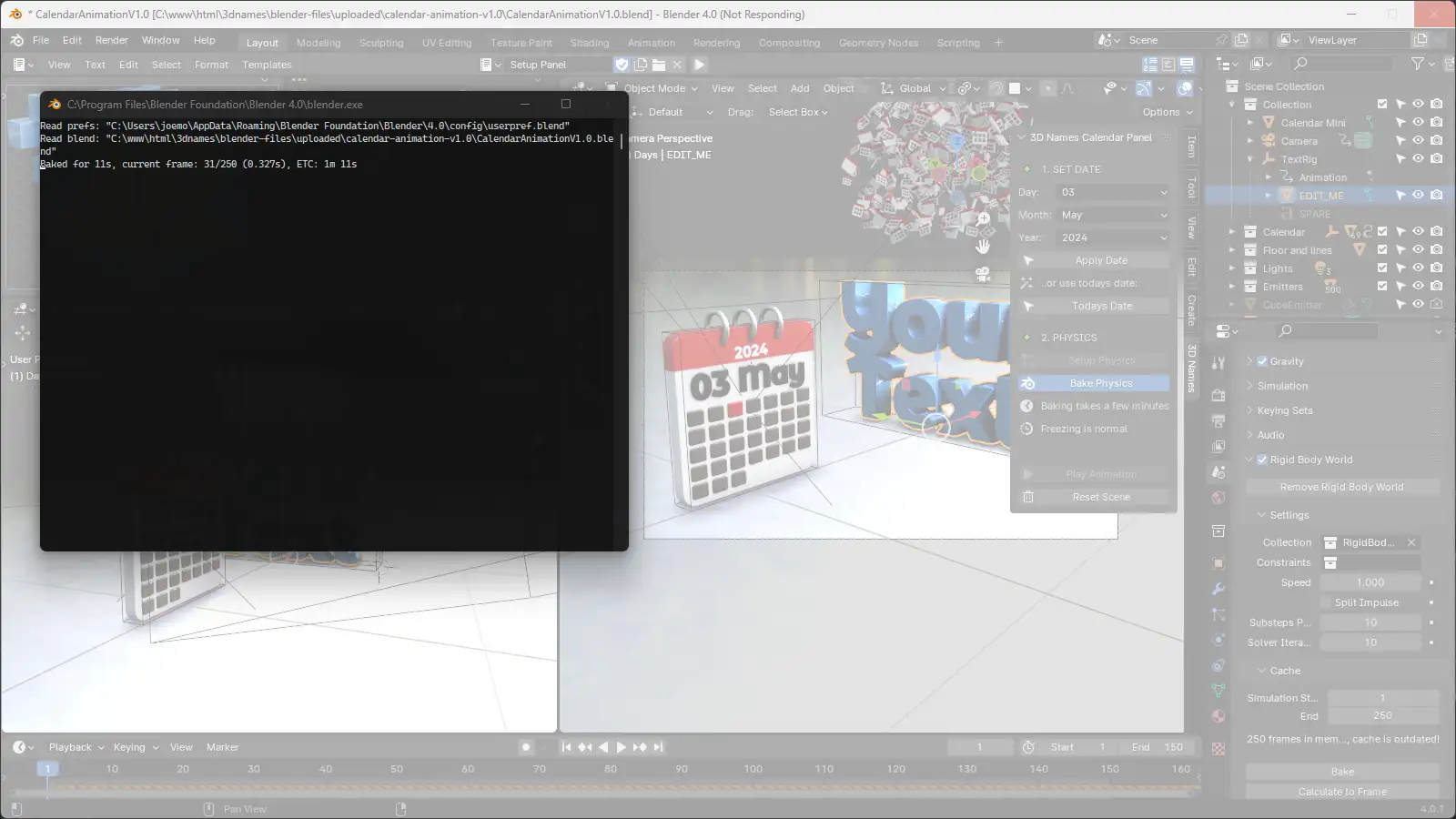Click the pan view hand gizmo
Image resolution: width=1456 pixels, height=819 pixels.
click(x=983, y=246)
